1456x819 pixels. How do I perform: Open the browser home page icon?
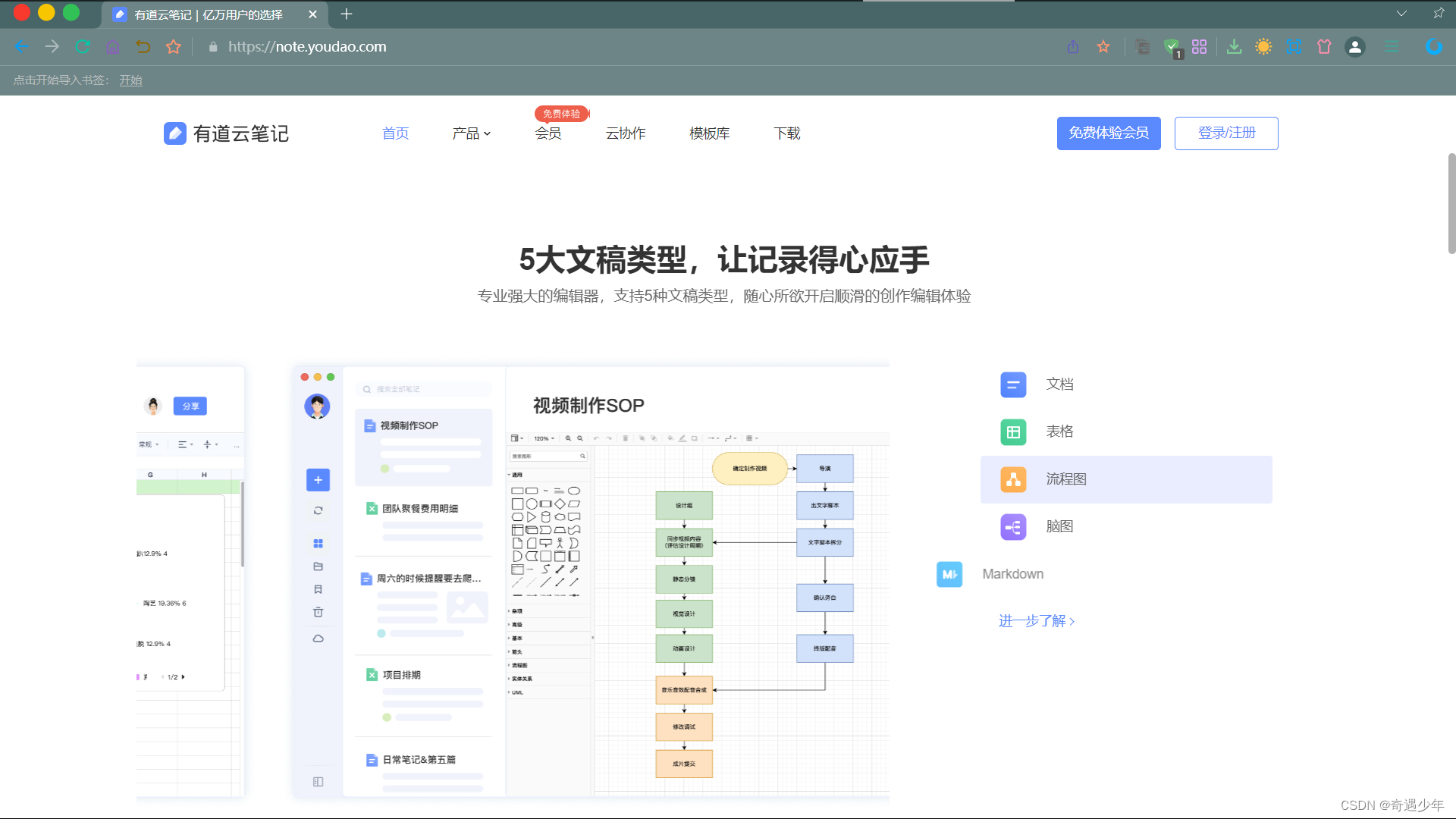pos(113,46)
